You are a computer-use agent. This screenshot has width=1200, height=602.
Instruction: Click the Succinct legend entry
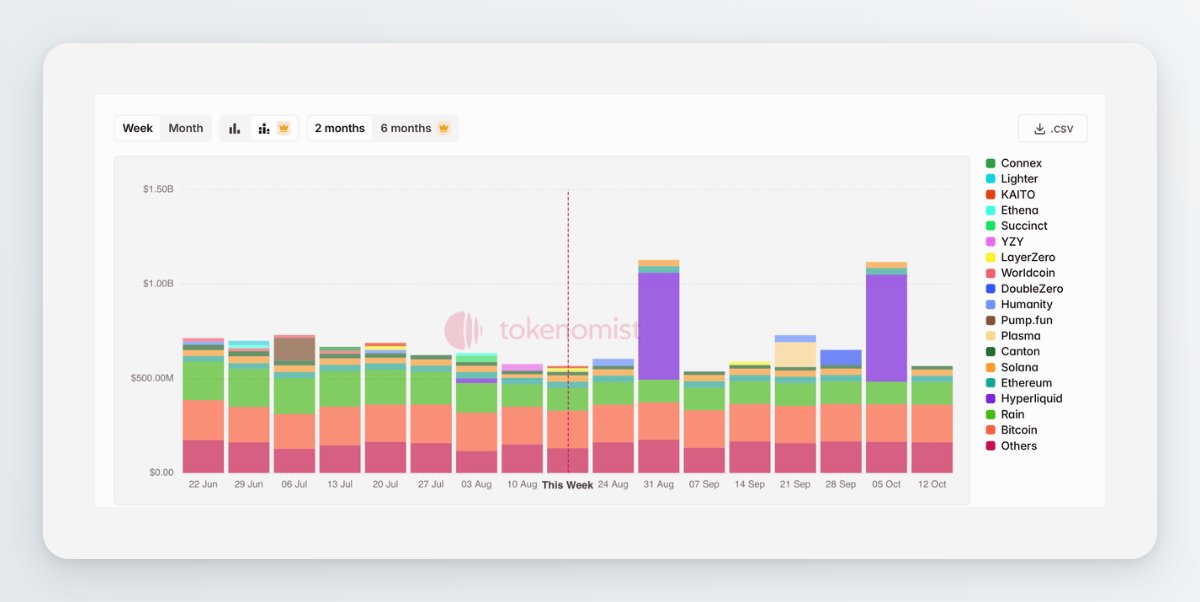coord(1015,226)
